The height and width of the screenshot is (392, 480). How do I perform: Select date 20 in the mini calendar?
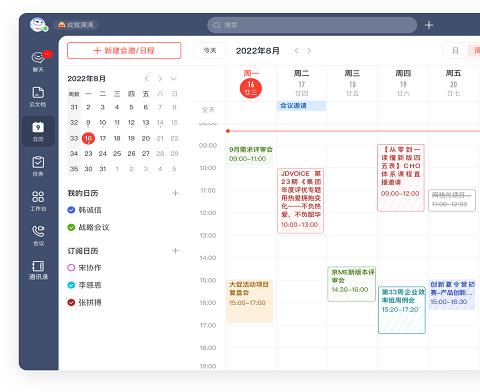[146, 138]
